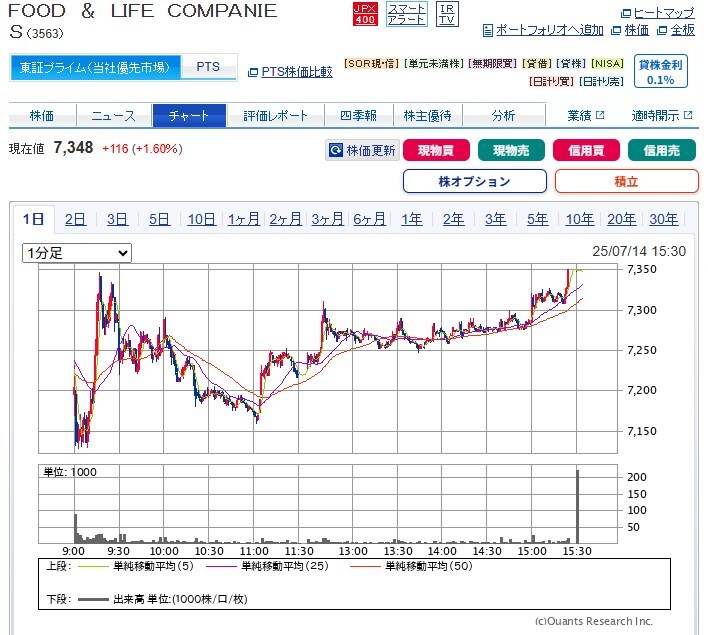Viewport: 708px width, 635px height.
Task: Click the 現物買 button
Action: (436, 150)
